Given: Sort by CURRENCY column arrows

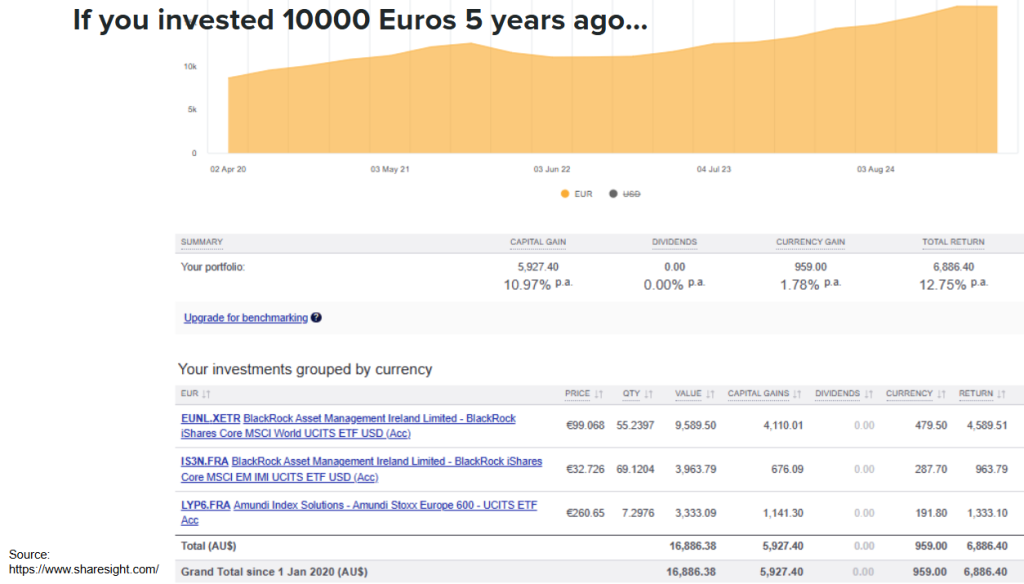Looking at the screenshot, I should (941, 394).
